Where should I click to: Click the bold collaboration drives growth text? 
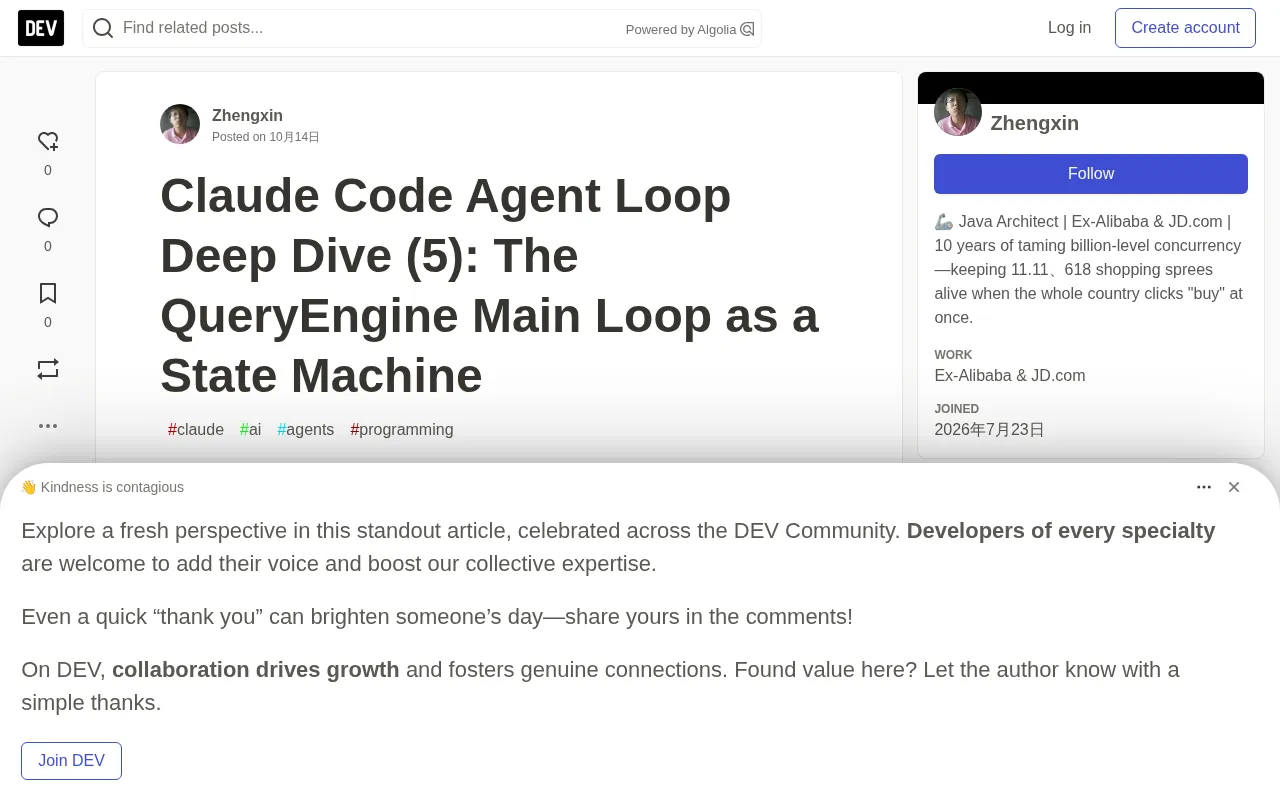(x=256, y=670)
